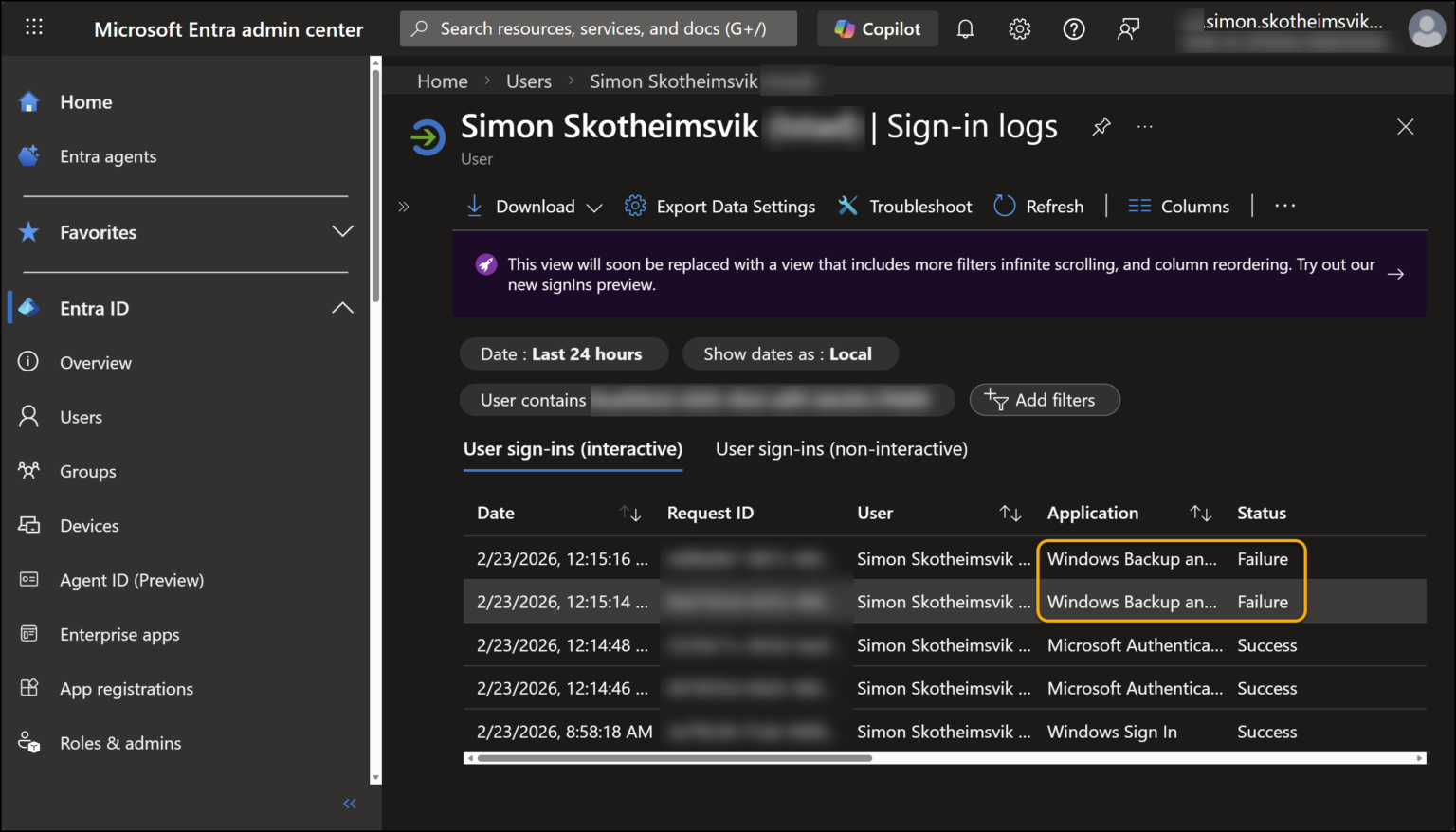This screenshot has height=832, width=1456.
Task: Open the notifications bell
Action: (x=965, y=29)
